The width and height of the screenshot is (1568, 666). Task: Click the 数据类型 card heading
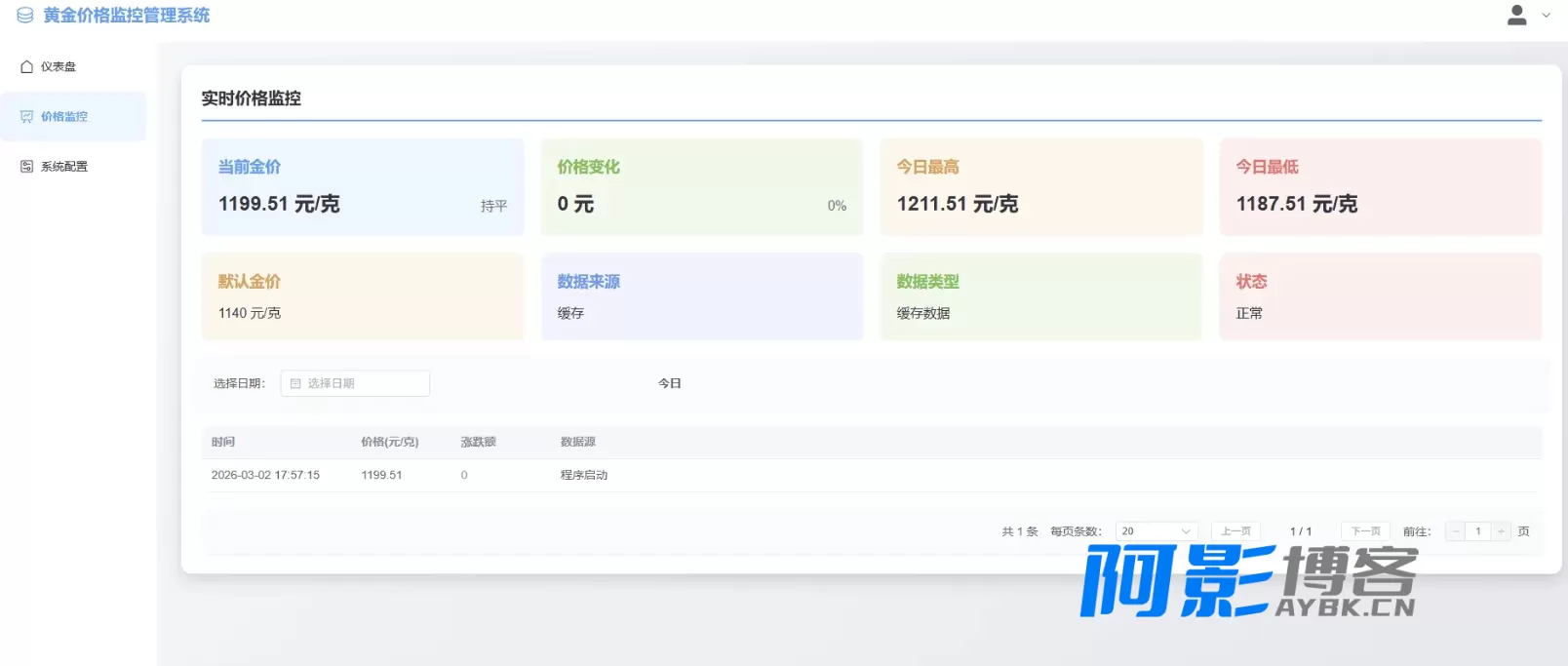(928, 282)
